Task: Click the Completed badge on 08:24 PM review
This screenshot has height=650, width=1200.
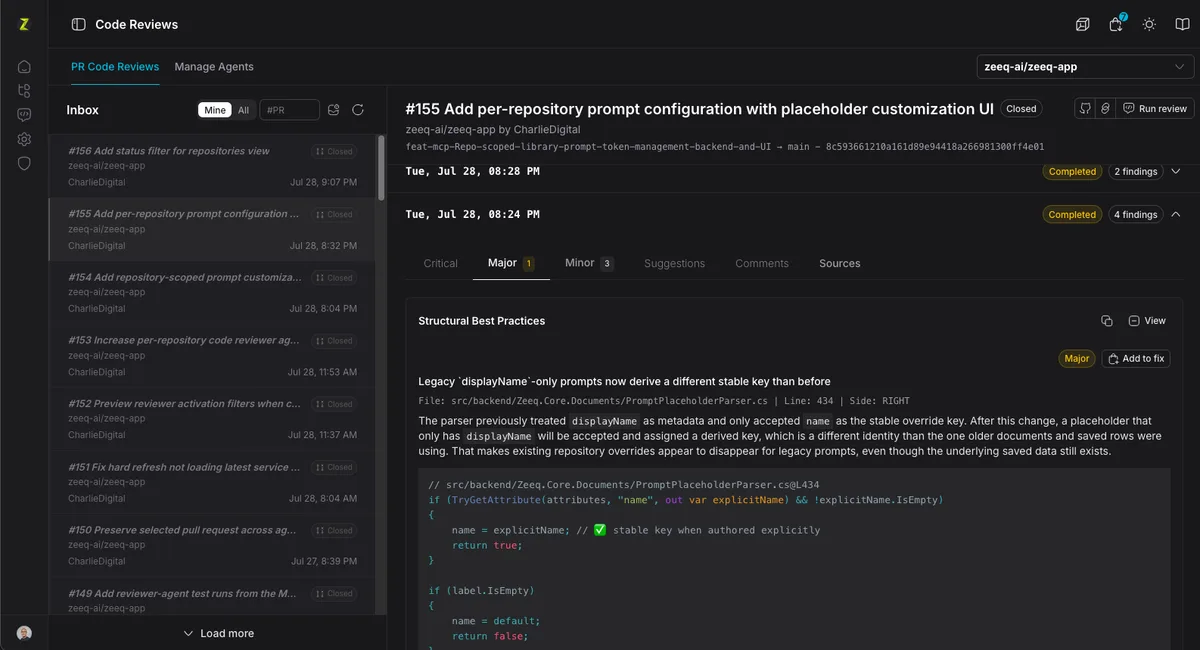Action: point(1072,215)
